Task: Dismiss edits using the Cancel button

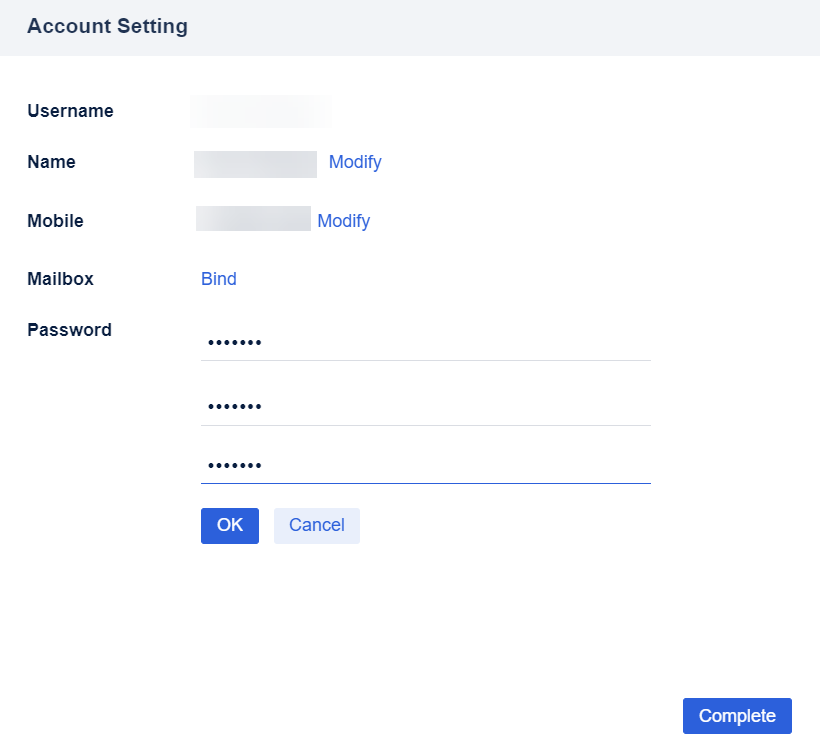Action: (316, 525)
